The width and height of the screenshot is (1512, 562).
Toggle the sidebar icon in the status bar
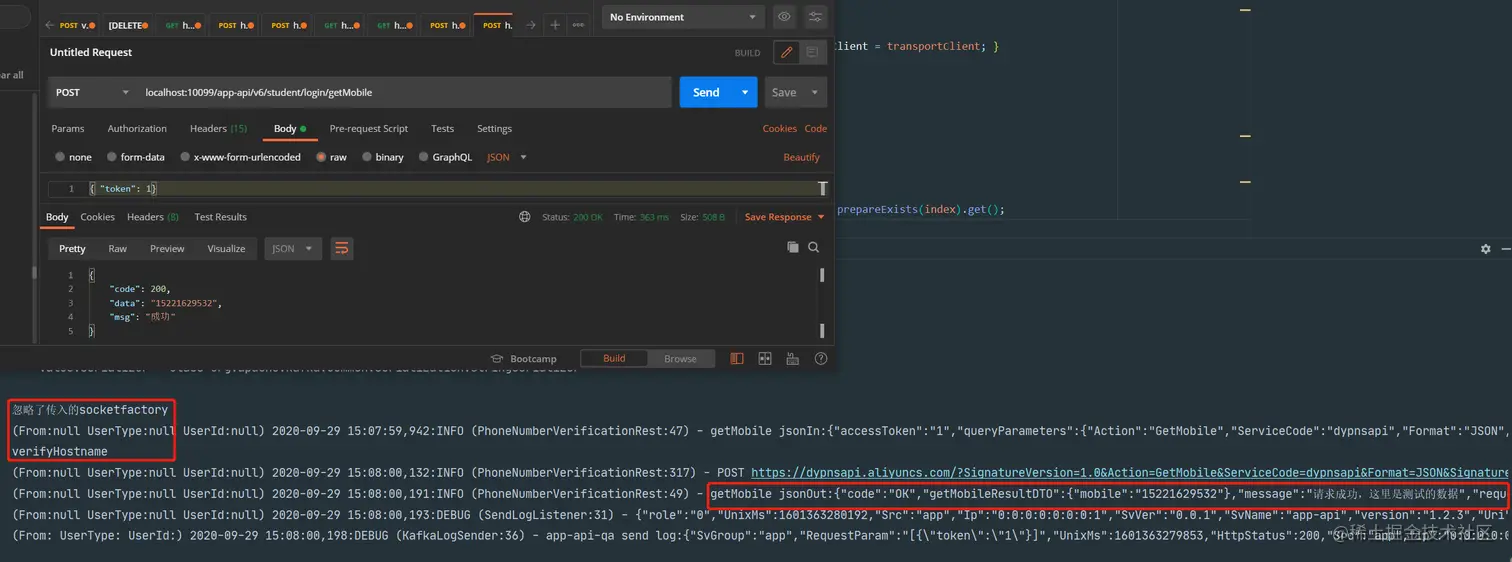(737, 358)
